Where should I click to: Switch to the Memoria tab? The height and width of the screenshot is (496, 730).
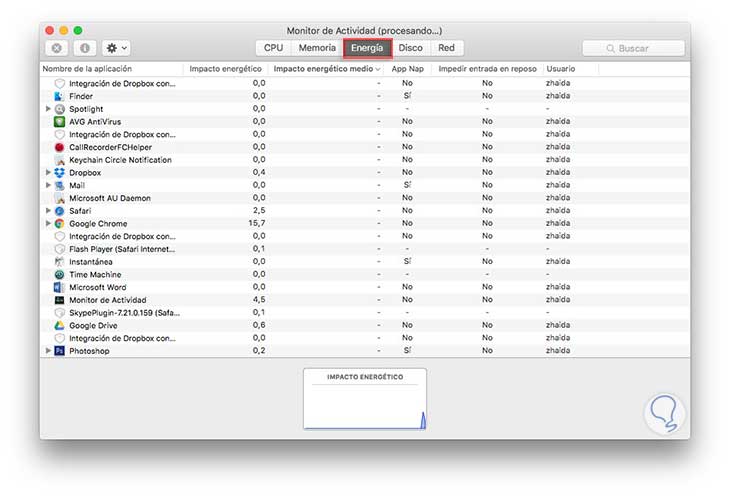pyautogui.click(x=317, y=48)
